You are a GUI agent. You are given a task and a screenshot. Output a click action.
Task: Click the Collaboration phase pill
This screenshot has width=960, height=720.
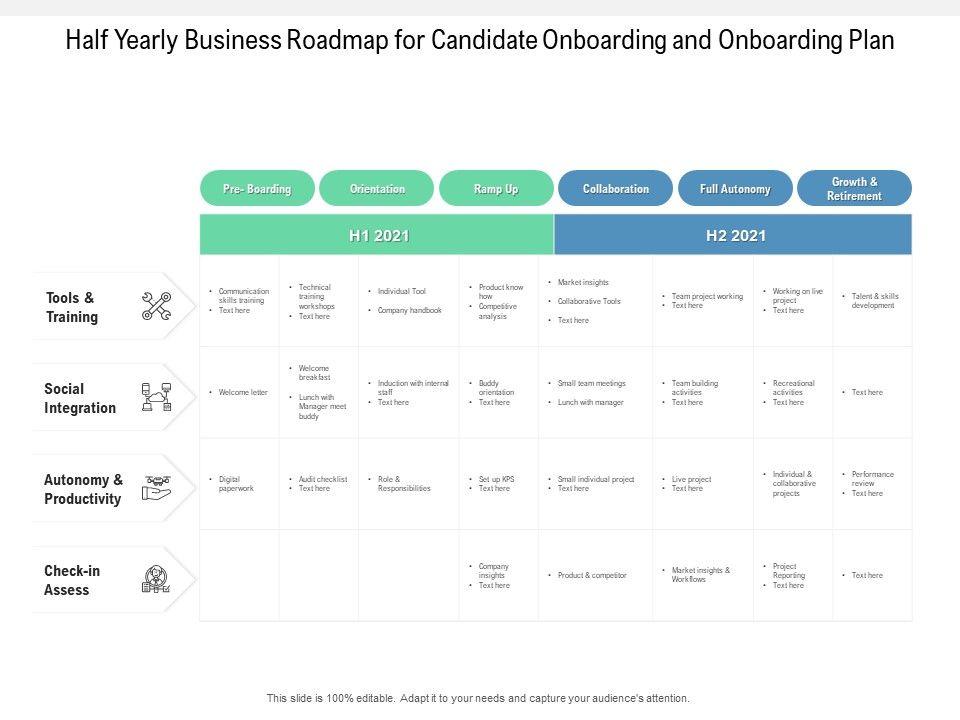click(x=615, y=189)
